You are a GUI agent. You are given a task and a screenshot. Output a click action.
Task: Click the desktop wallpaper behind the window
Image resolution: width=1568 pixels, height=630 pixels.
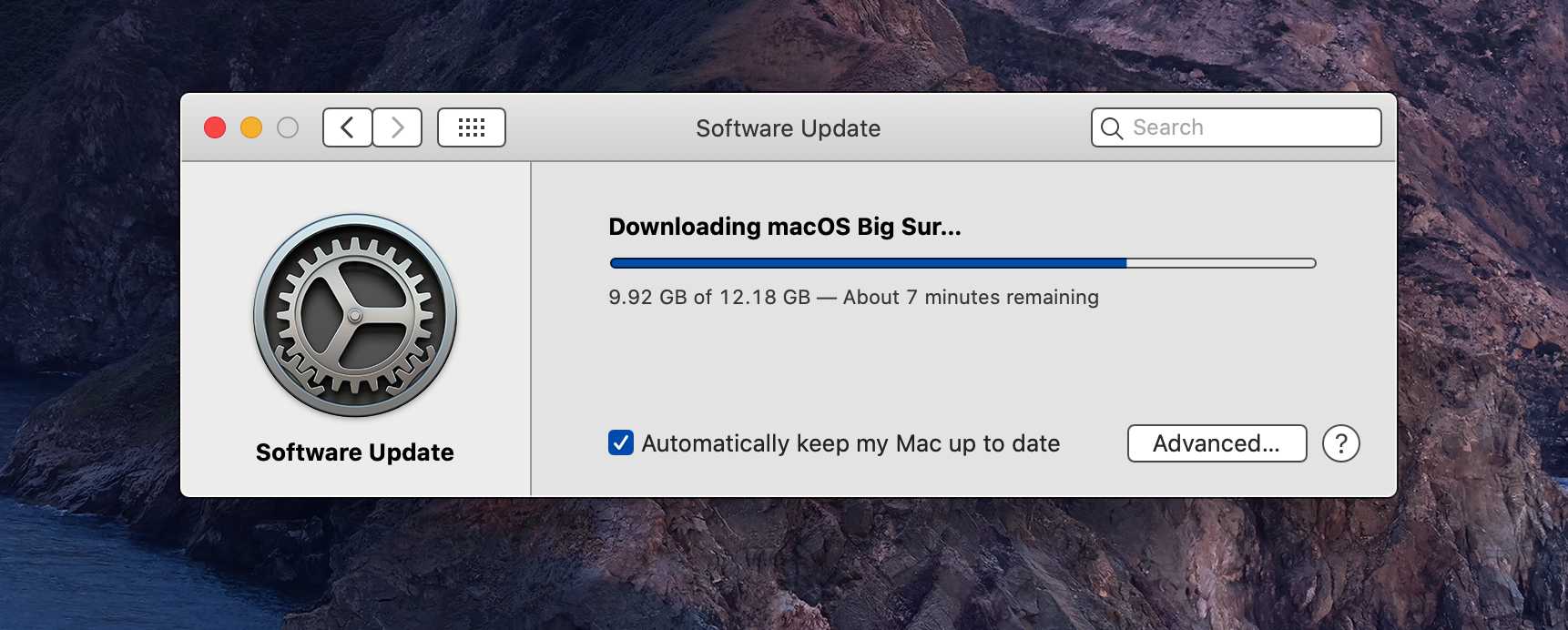coord(783,564)
